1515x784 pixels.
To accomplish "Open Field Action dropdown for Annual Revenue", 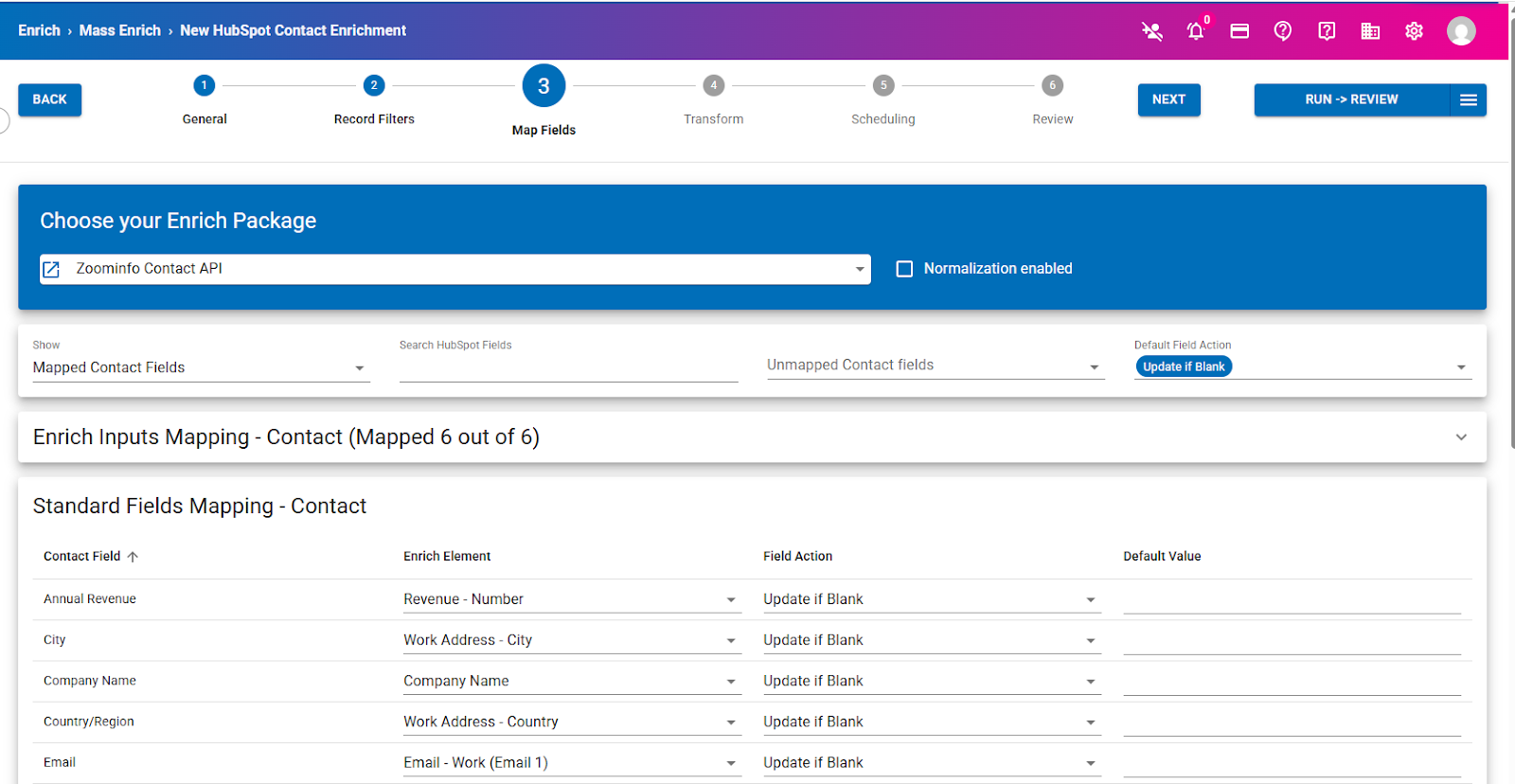I will click(931, 599).
